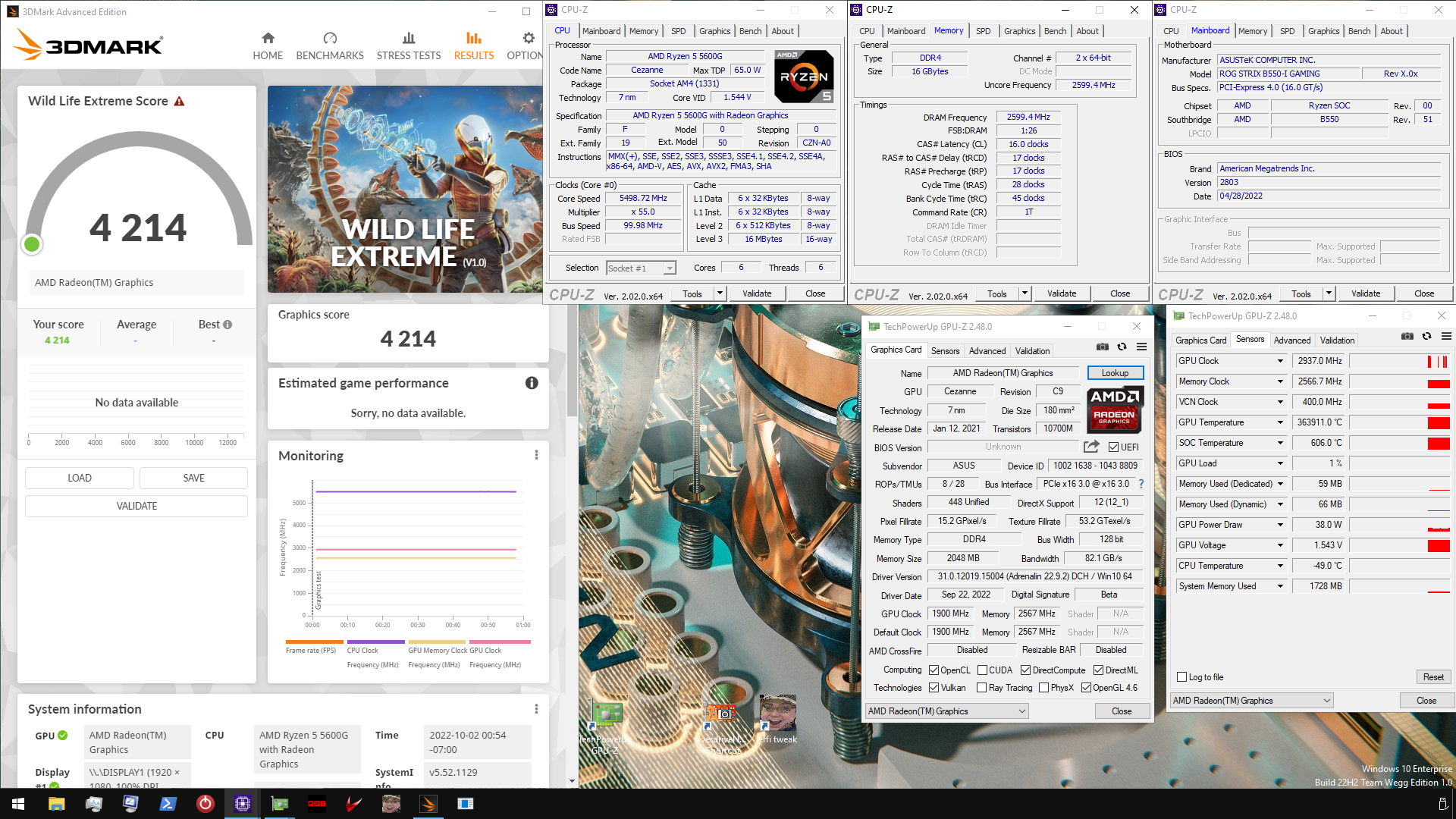The image size is (1456, 819).
Task: Expand the GPU Temperature sensor dropdown
Action: (1280, 422)
